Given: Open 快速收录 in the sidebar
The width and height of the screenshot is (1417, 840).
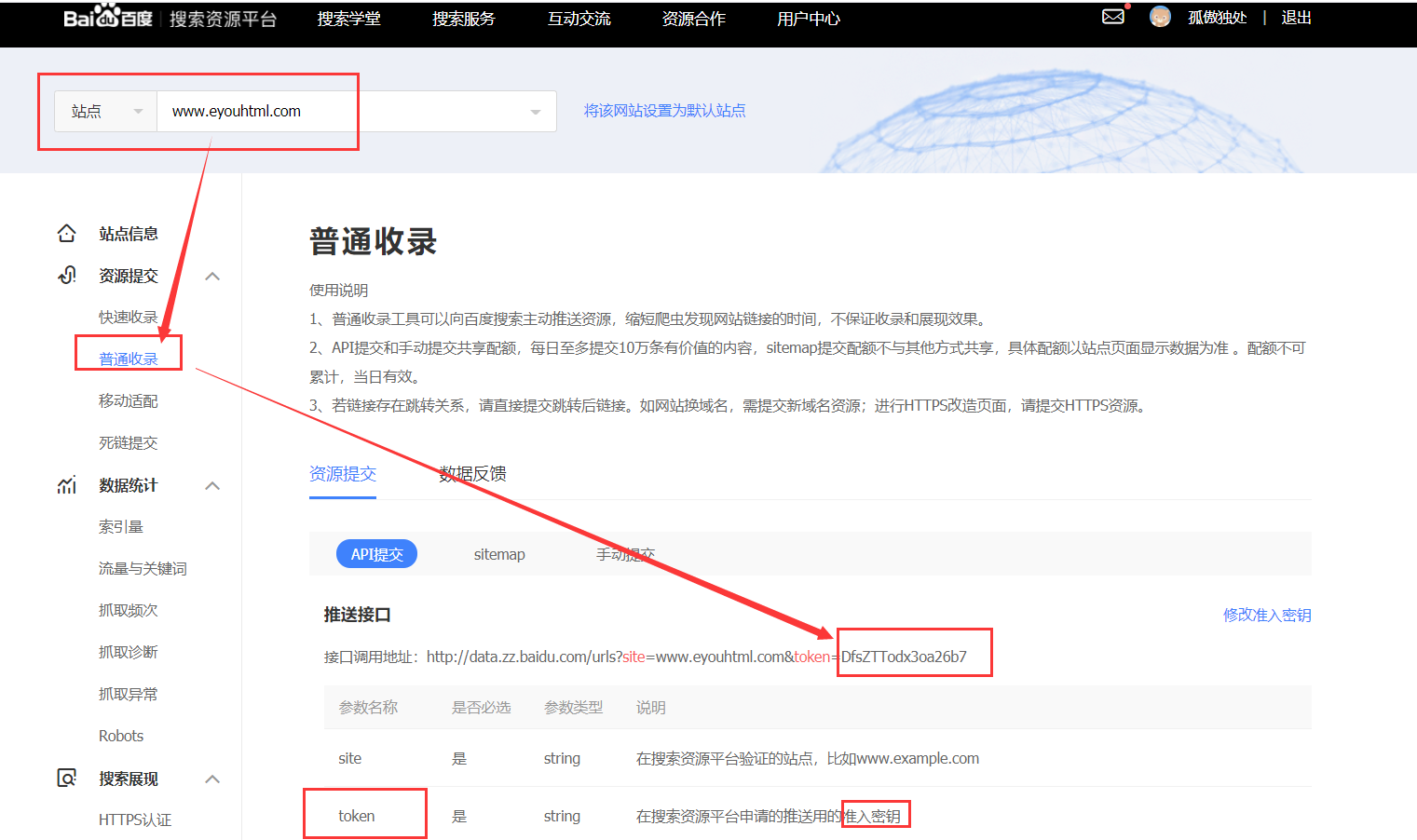Looking at the screenshot, I should 129,317.
